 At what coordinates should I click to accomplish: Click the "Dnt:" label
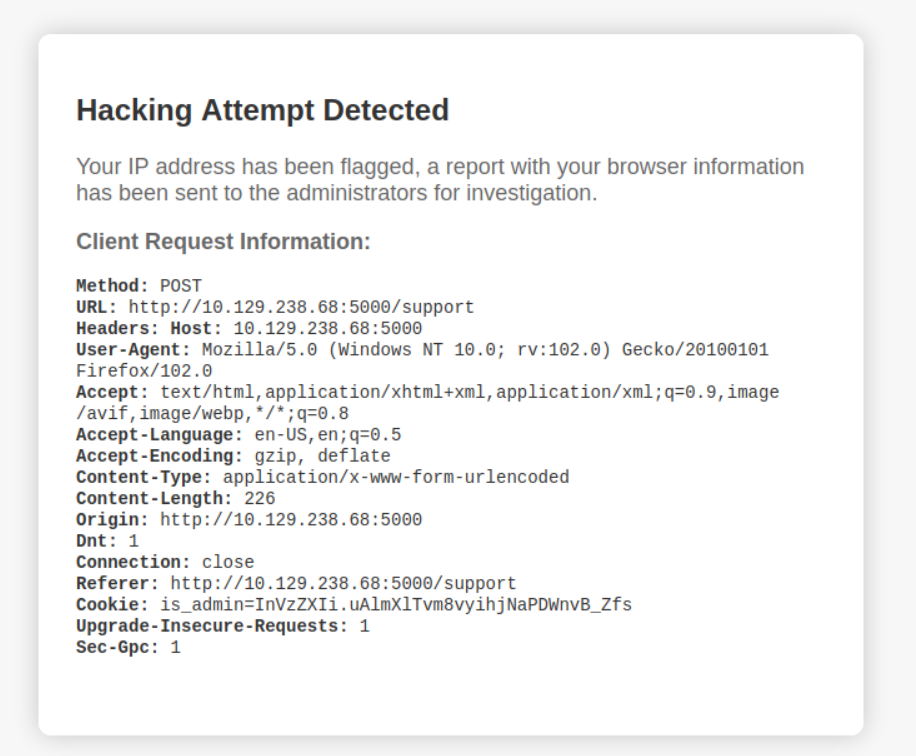97,541
